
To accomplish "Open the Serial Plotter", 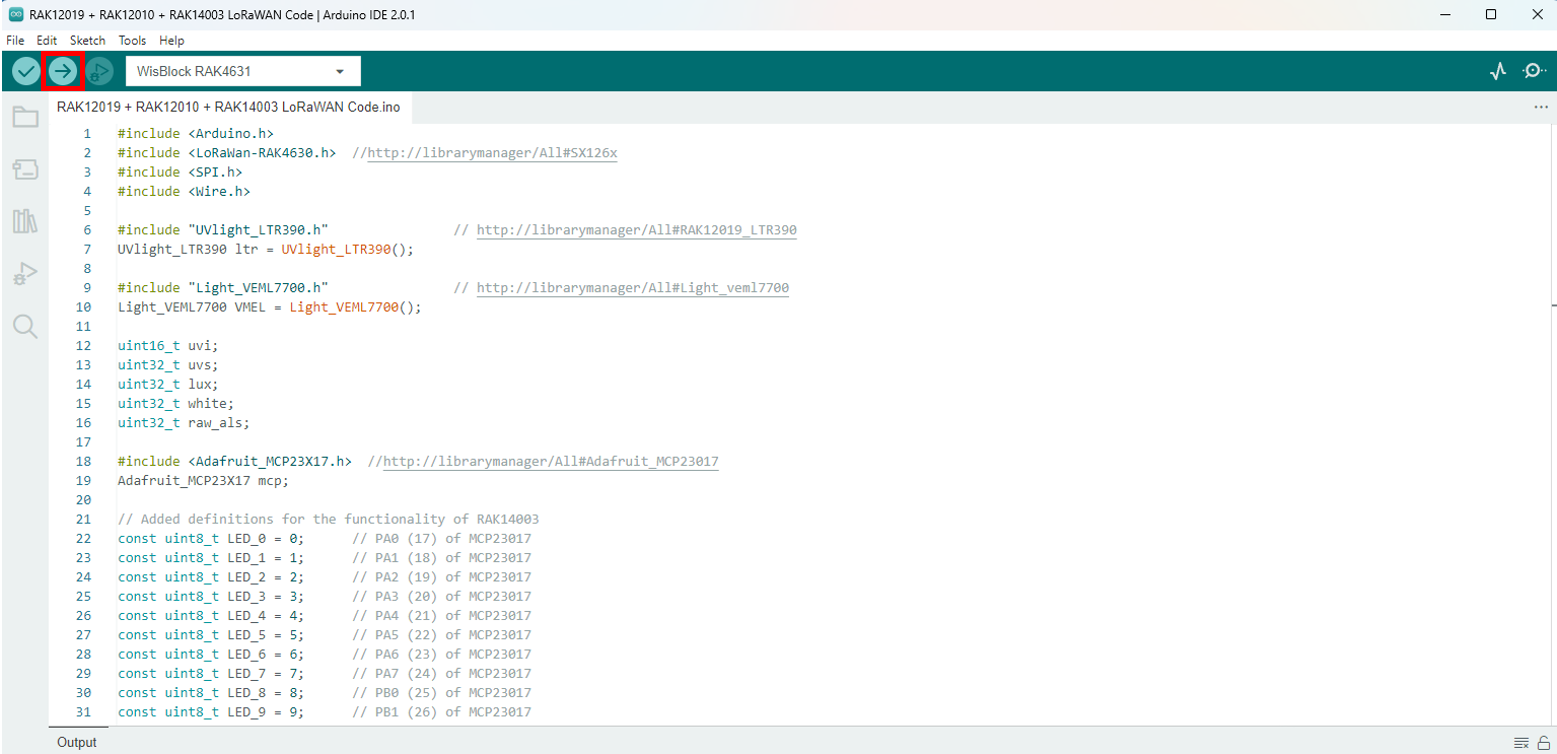I will point(1497,71).
